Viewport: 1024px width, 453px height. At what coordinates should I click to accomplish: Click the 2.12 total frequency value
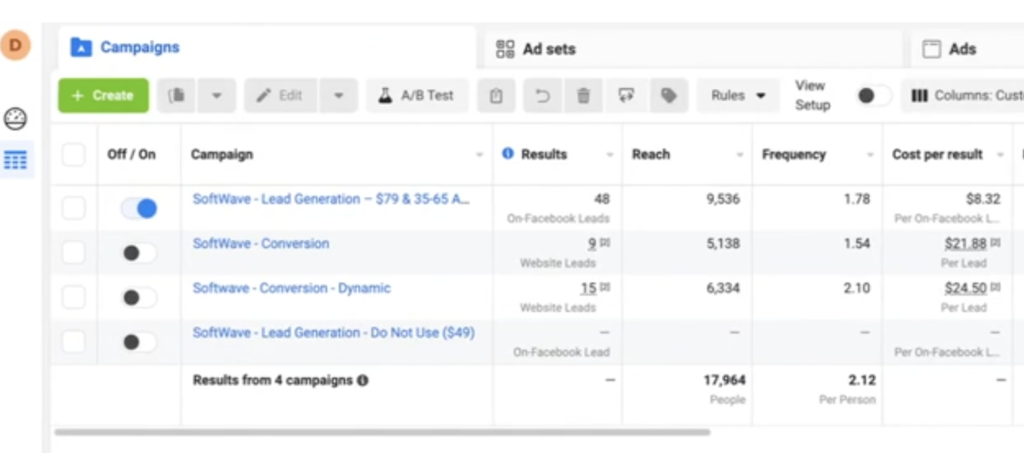pos(863,380)
